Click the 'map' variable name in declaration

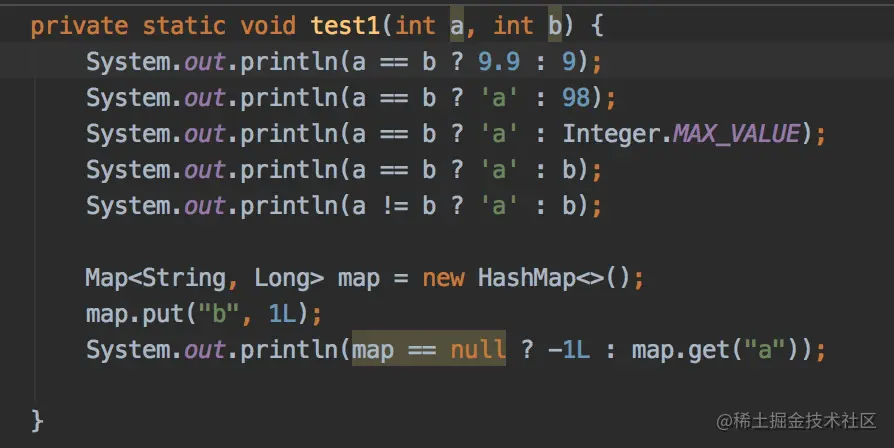click(x=359, y=279)
